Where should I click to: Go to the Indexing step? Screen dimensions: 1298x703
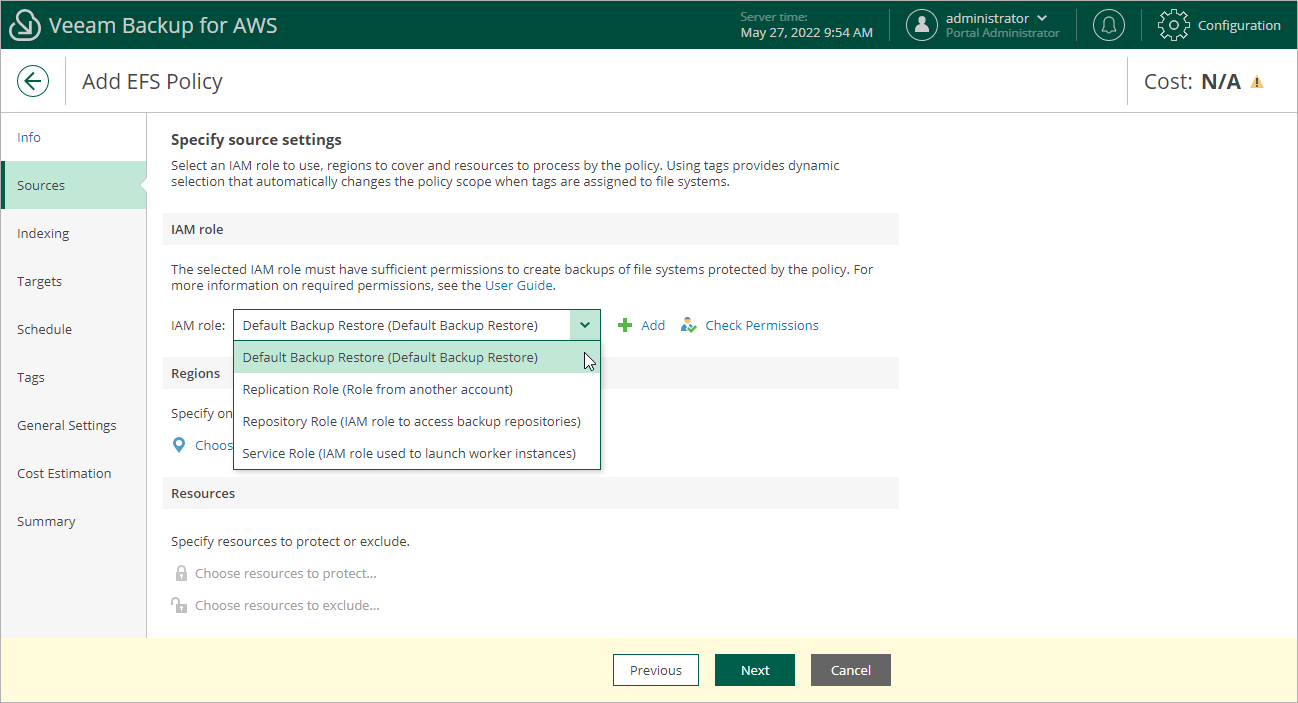(x=43, y=233)
